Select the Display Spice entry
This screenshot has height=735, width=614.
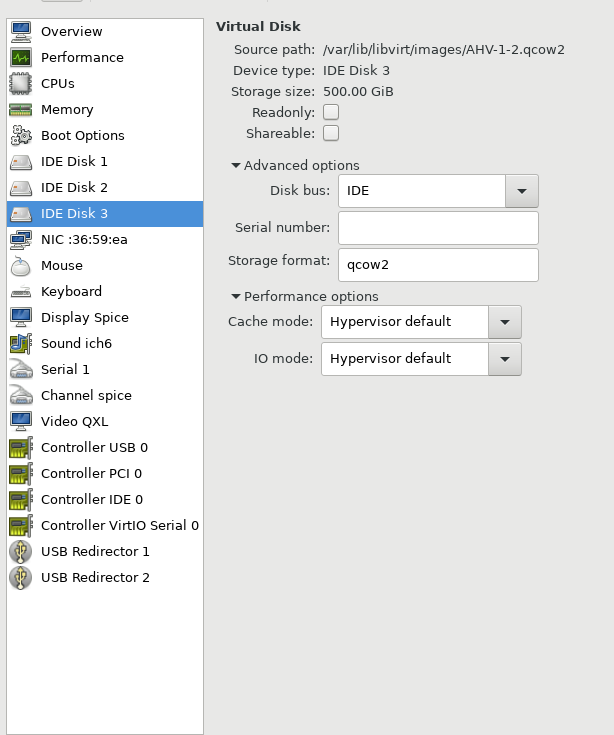105,318
